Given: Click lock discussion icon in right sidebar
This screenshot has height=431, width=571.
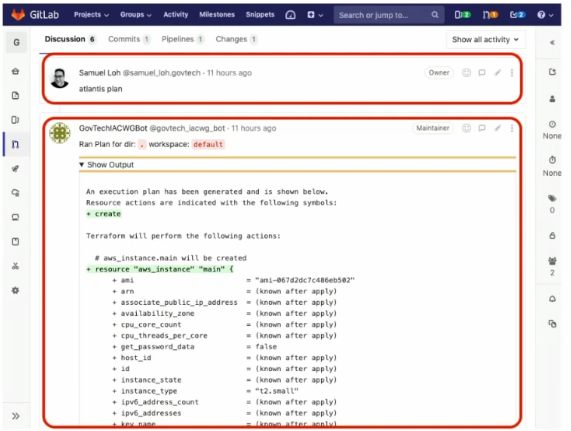Looking at the screenshot, I should (552, 236).
